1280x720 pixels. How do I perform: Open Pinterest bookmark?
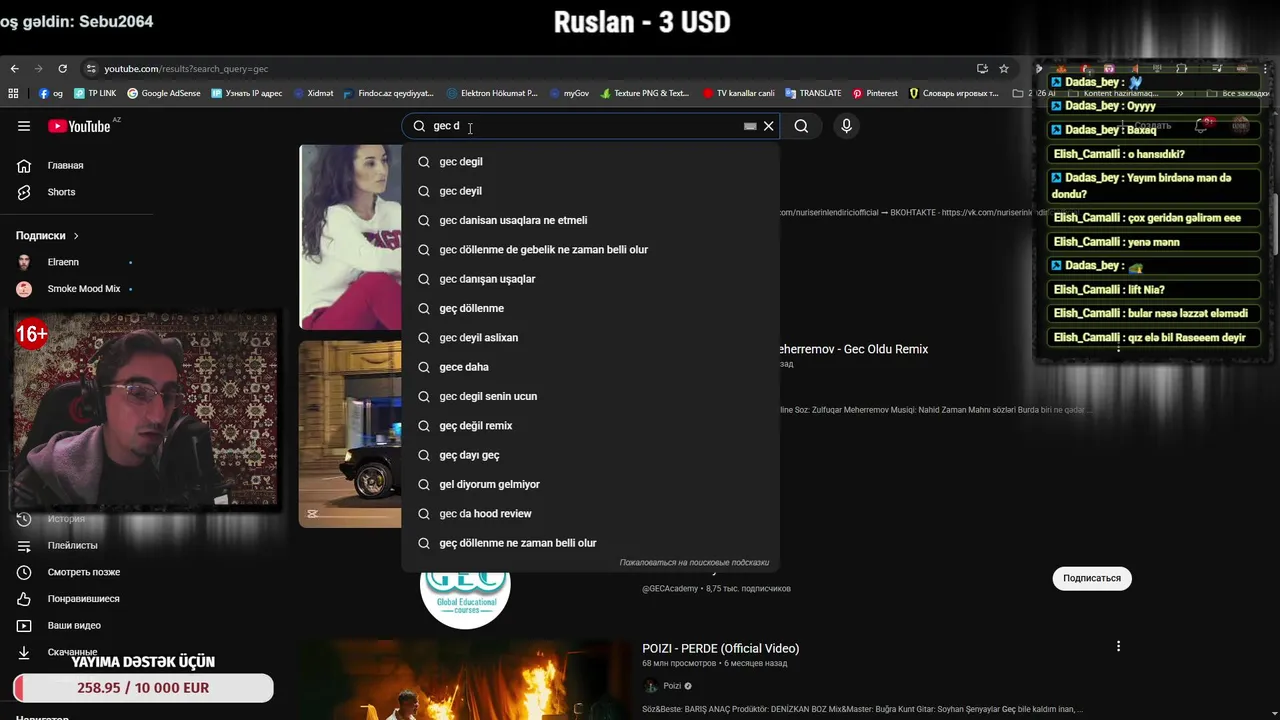pos(875,93)
